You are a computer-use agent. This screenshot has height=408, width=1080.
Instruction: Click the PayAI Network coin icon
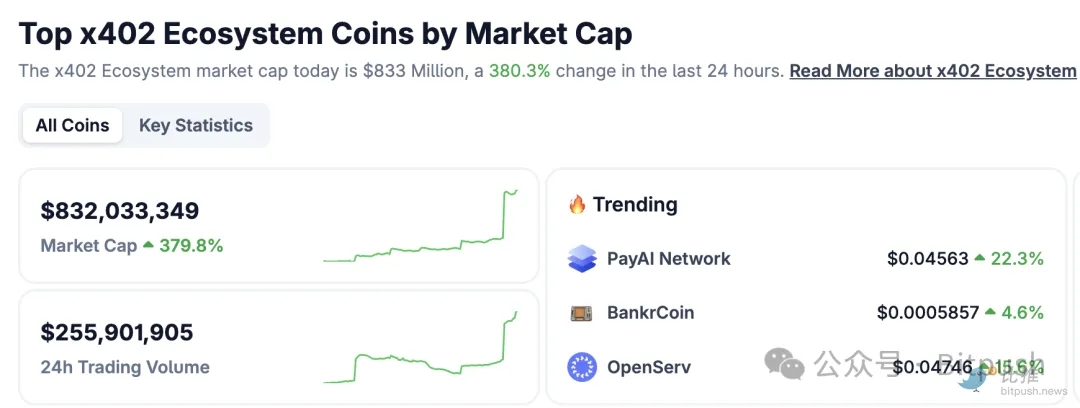pos(581,259)
